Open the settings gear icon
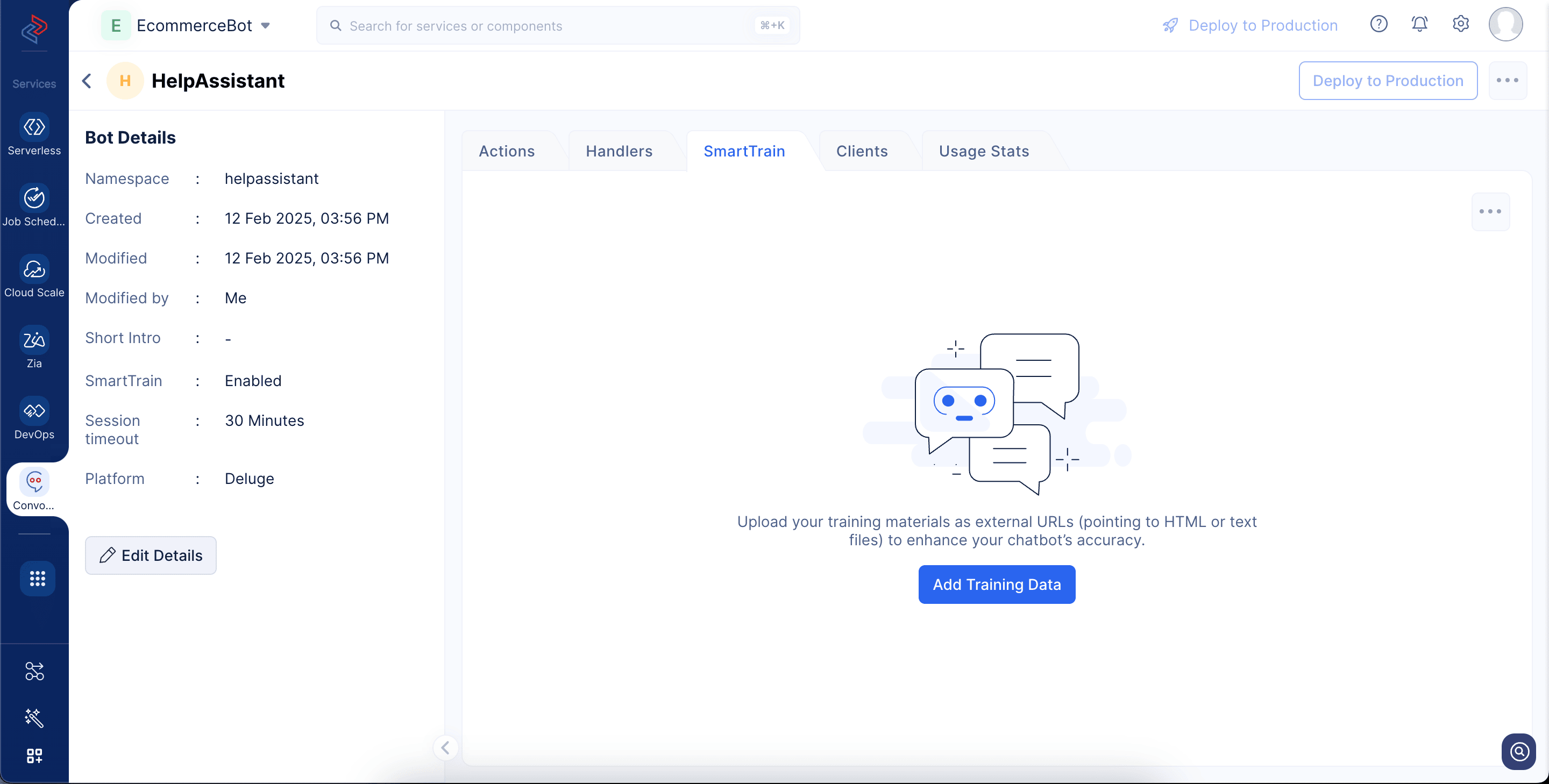 1460,25
